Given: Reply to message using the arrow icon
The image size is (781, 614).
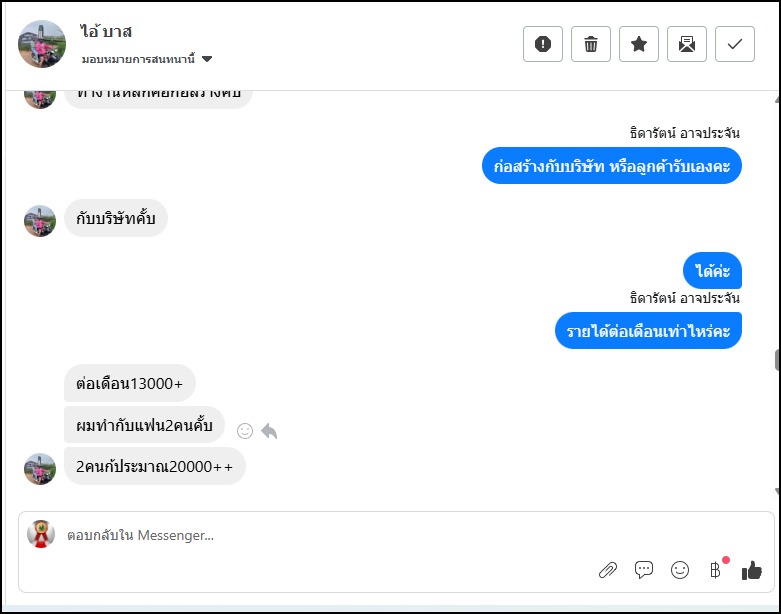Looking at the screenshot, I should tap(269, 431).
